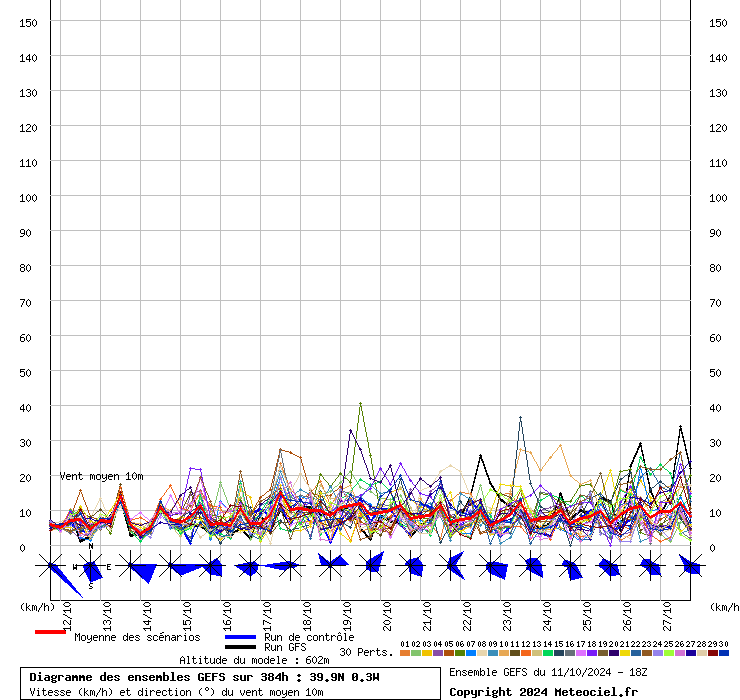
Task: Click the first wind rose left of 12/10
Action: 51,567
